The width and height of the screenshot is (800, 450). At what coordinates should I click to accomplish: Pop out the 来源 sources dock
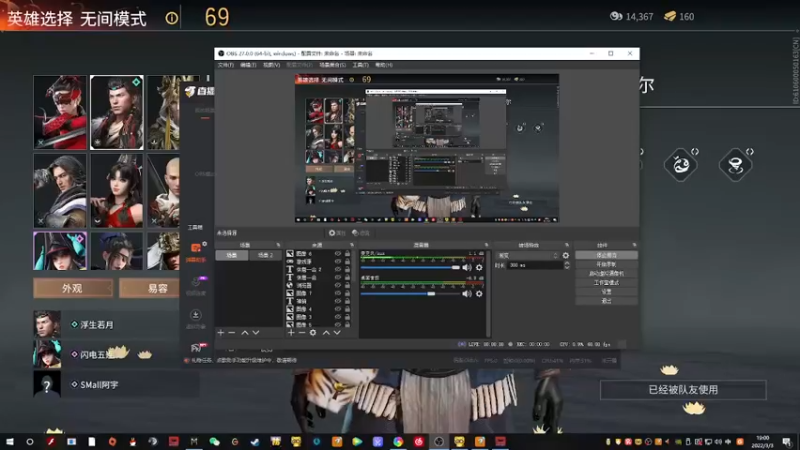click(352, 245)
